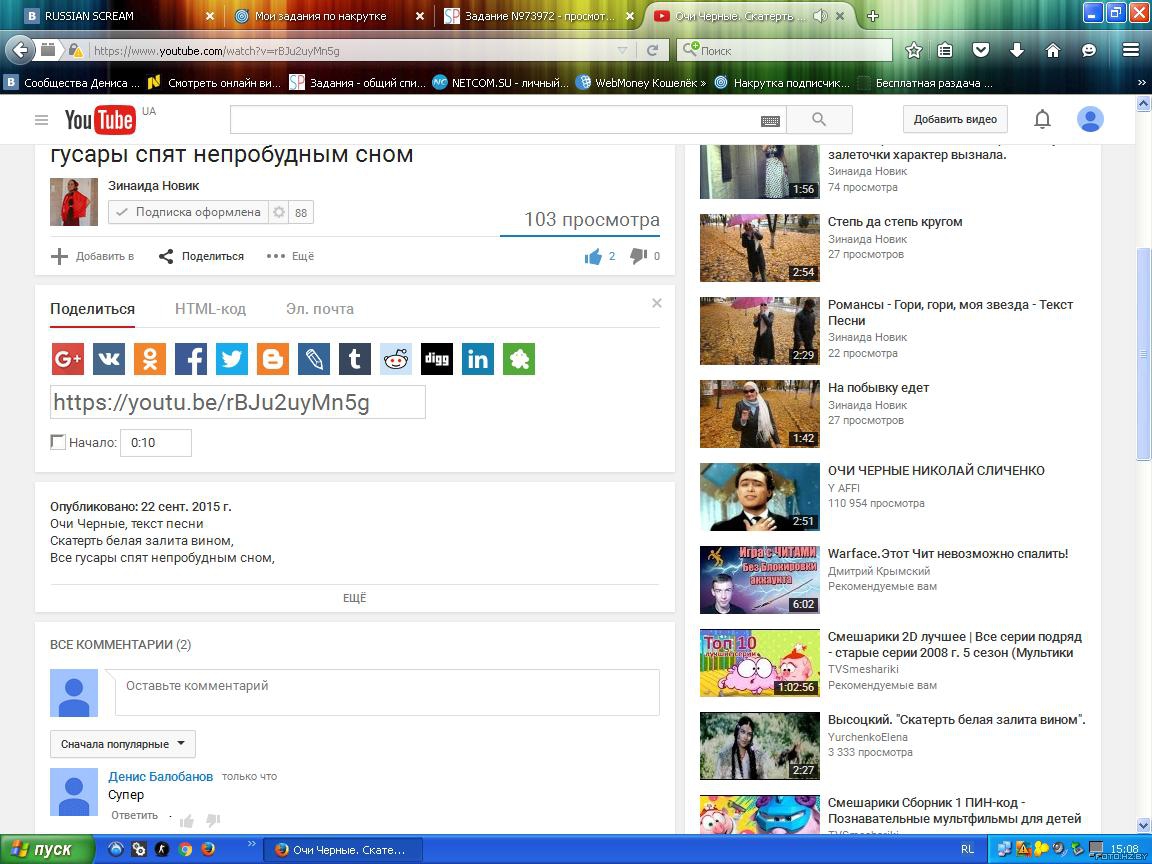Image resolution: width=1152 pixels, height=864 pixels.
Task: Enable the Начало start time checkbox
Action: tap(58, 442)
